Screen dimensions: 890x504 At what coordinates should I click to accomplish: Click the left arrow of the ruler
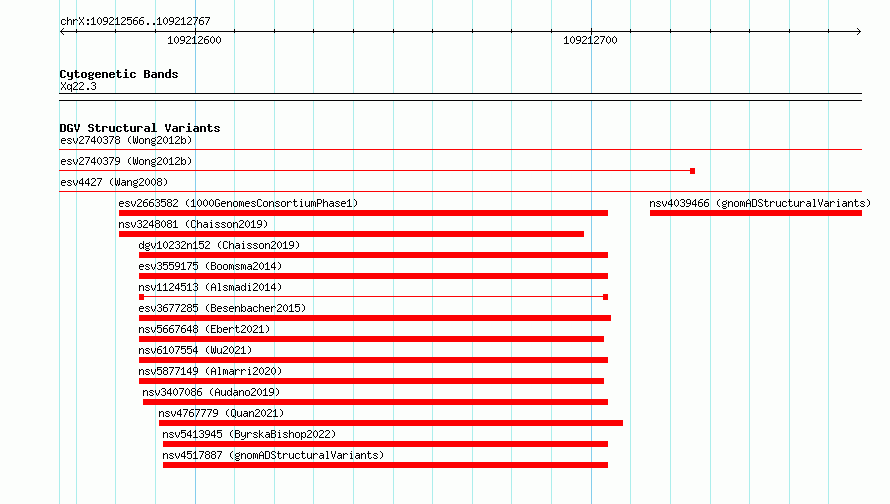tap(62, 31)
